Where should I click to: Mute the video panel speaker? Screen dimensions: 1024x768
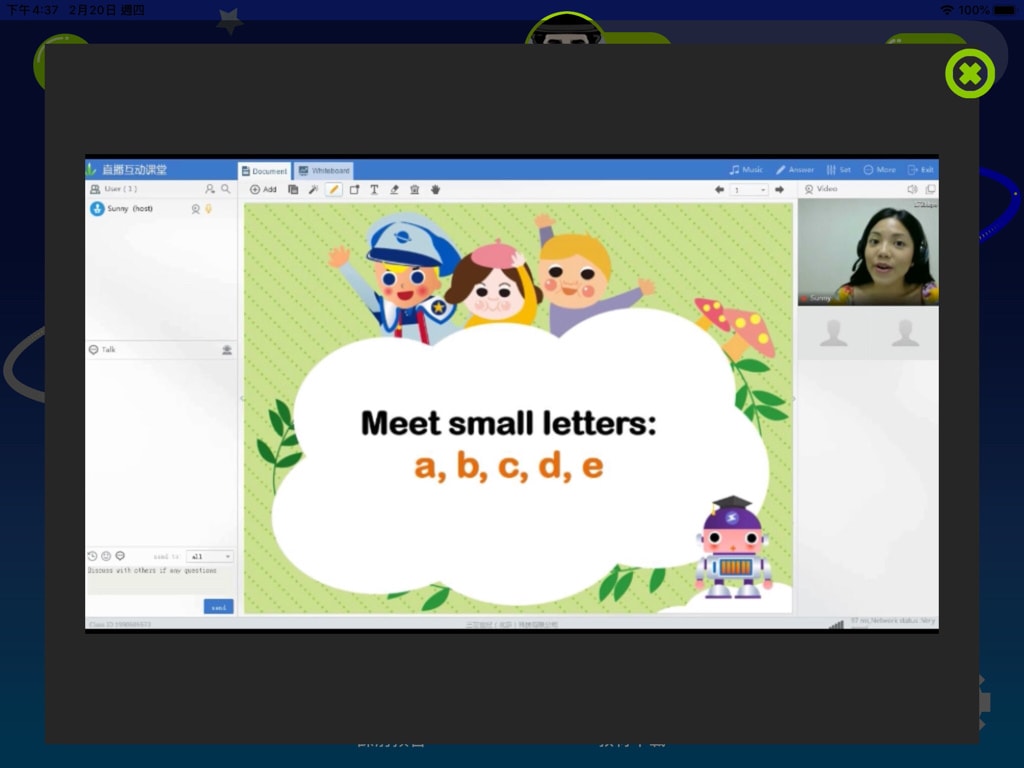(x=911, y=189)
